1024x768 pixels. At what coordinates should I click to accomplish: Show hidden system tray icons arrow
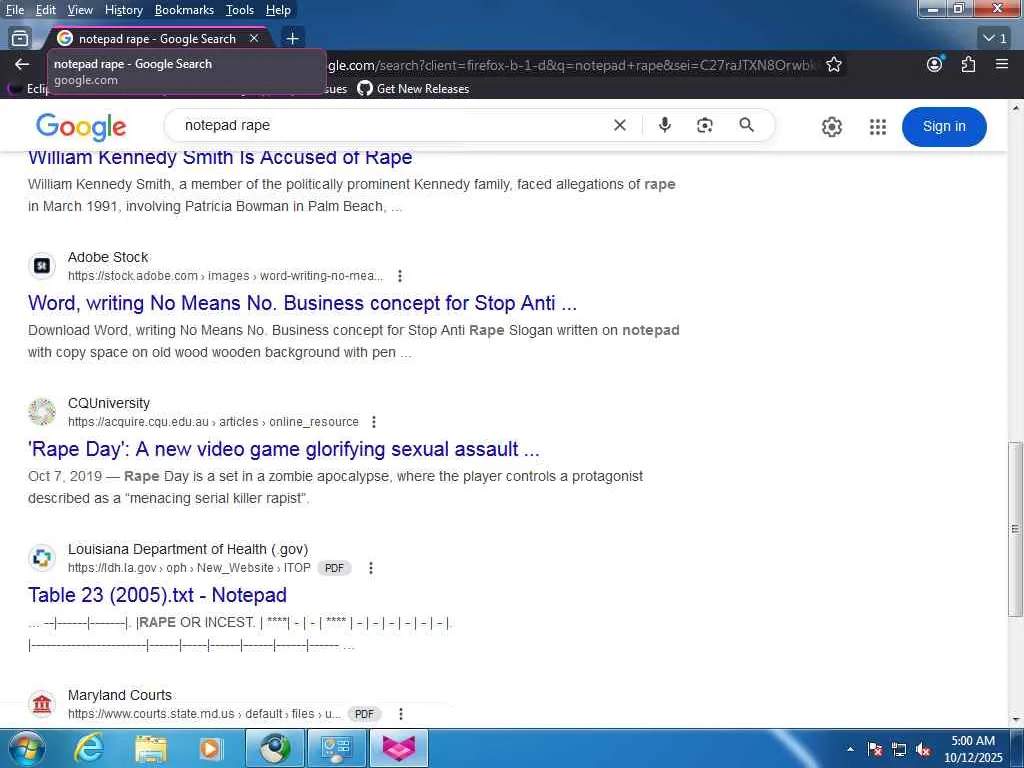850,750
